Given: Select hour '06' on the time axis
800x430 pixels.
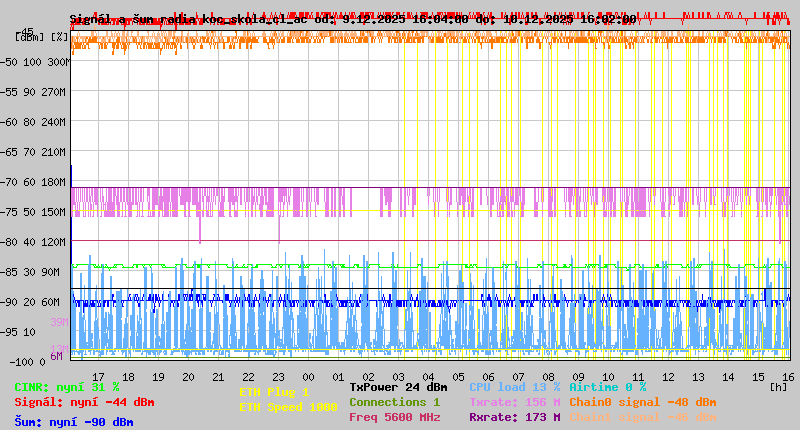Looking at the screenshot, I should tap(488, 377).
